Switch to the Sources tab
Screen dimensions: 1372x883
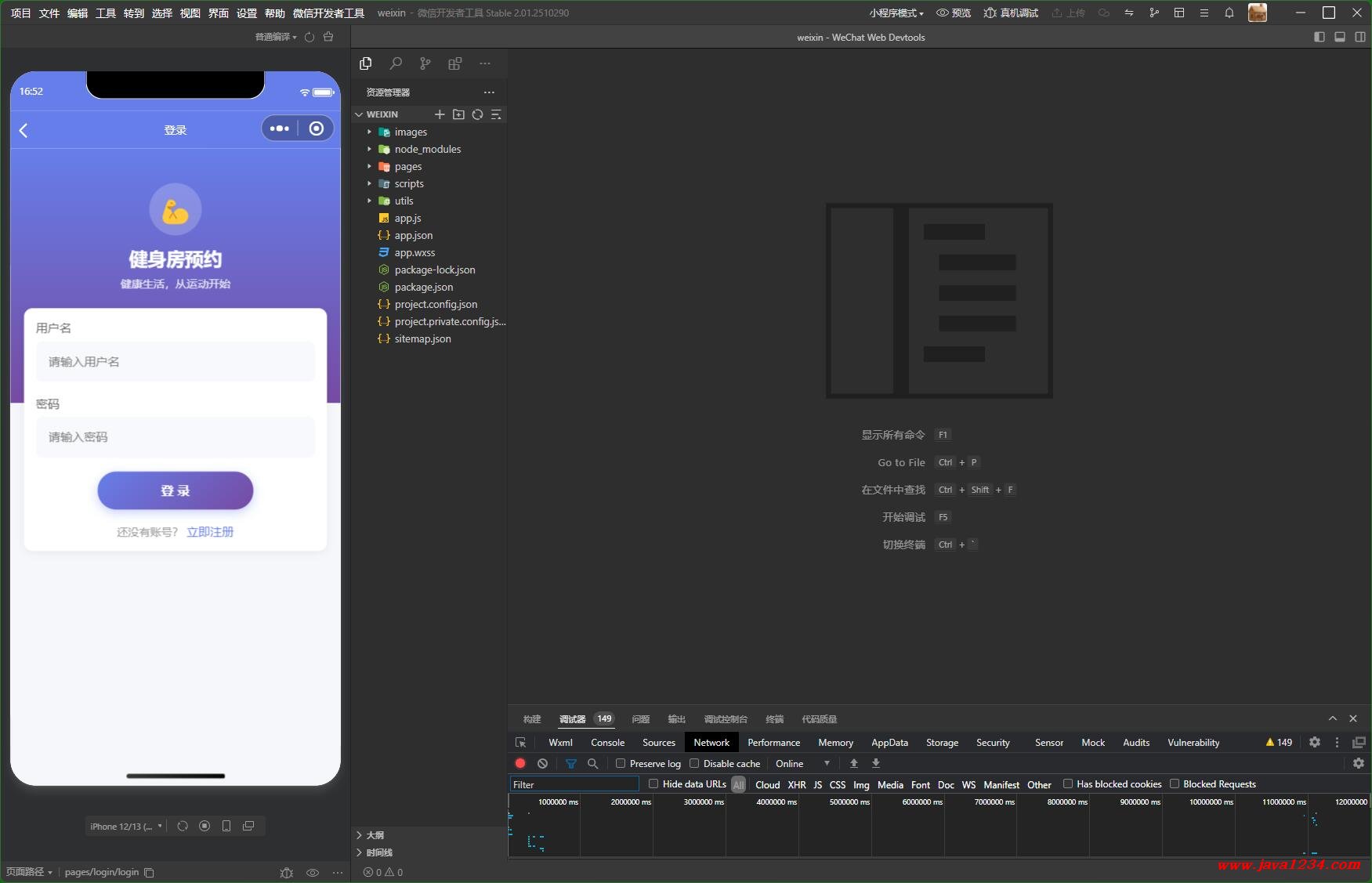[x=658, y=742]
